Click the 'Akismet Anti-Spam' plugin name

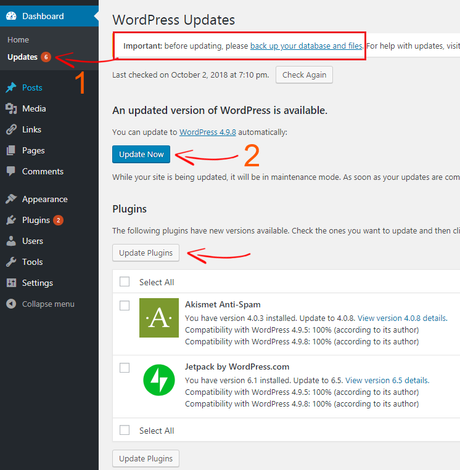coord(223,304)
